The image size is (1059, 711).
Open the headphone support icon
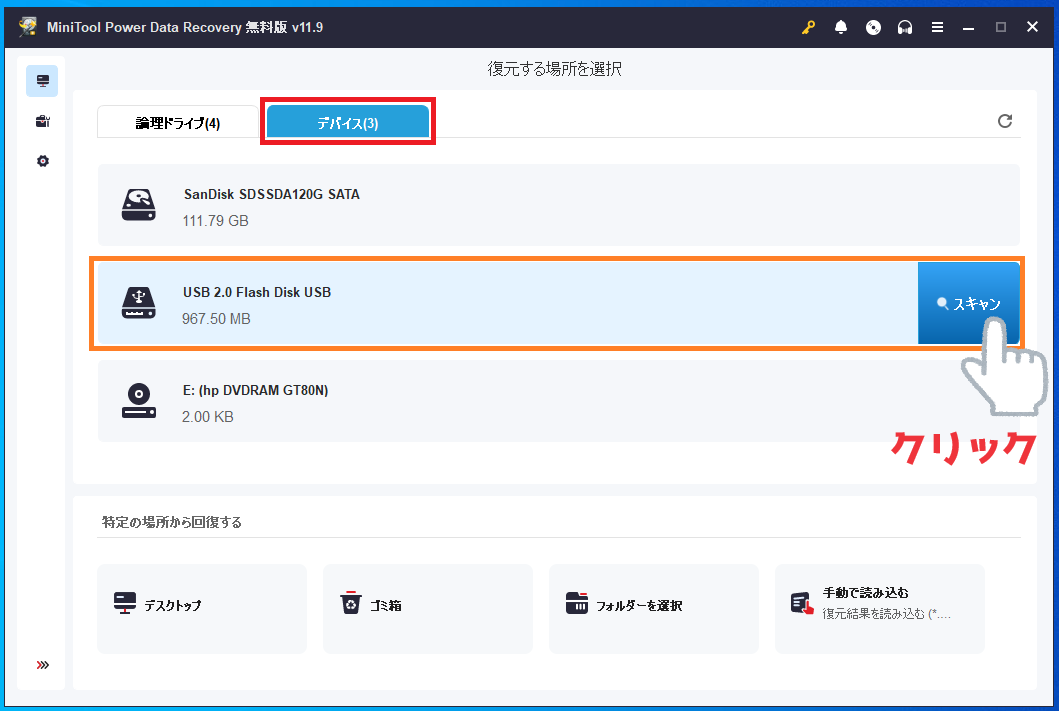point(905,27)
